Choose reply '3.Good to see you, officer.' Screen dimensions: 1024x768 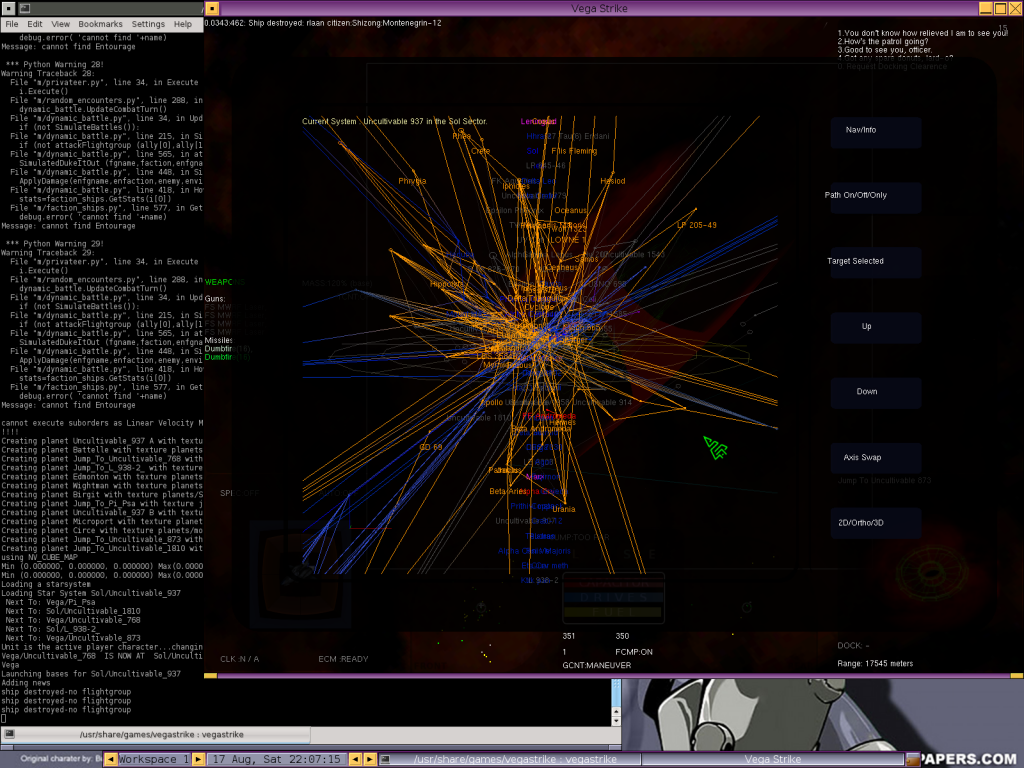click(884, 50)
